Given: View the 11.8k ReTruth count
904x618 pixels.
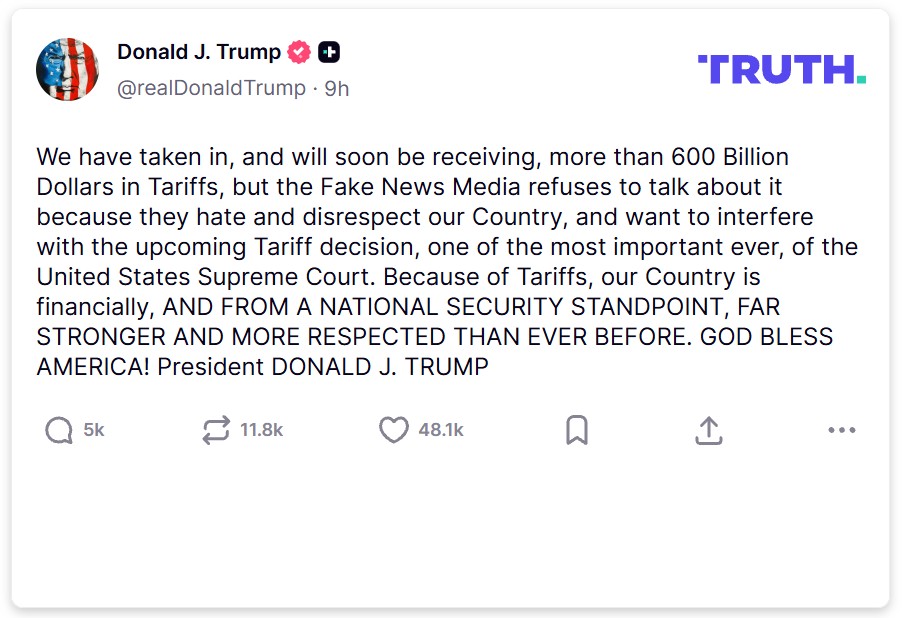Looking at the screenshot, I should click(x=262, y=430).
